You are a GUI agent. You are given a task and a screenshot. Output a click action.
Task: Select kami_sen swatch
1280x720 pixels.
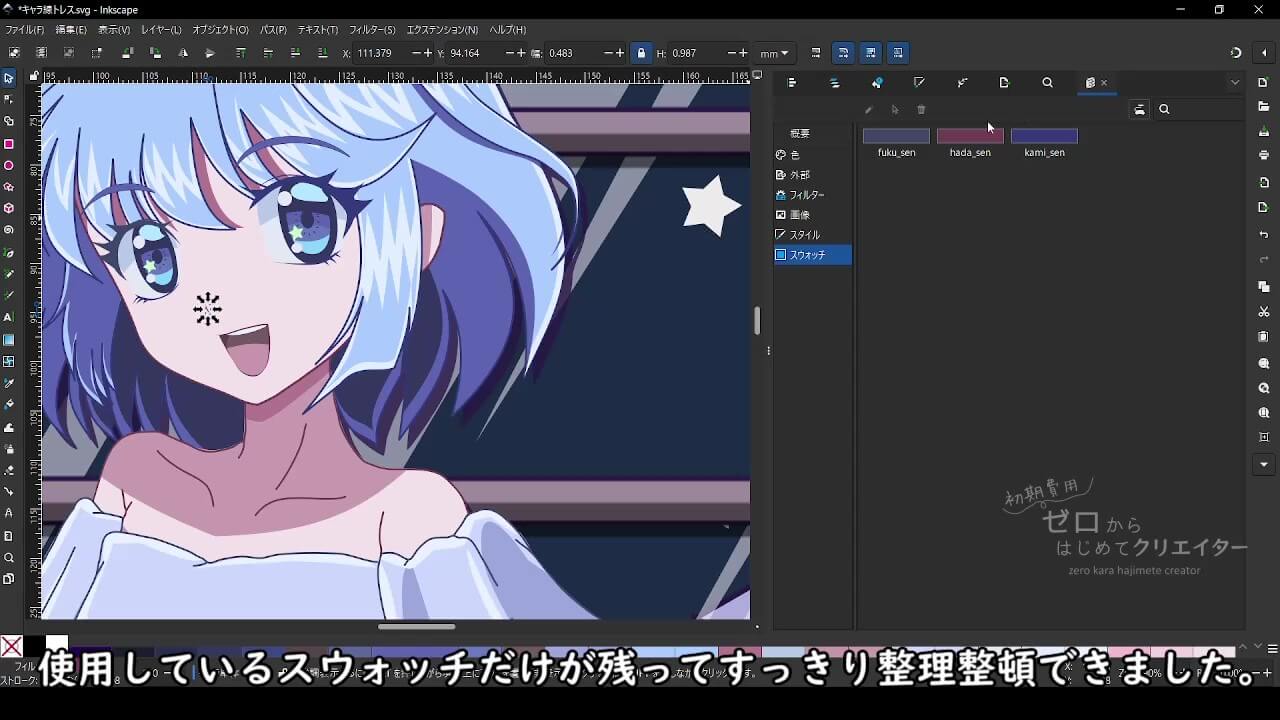click(x=1044, y=143)
